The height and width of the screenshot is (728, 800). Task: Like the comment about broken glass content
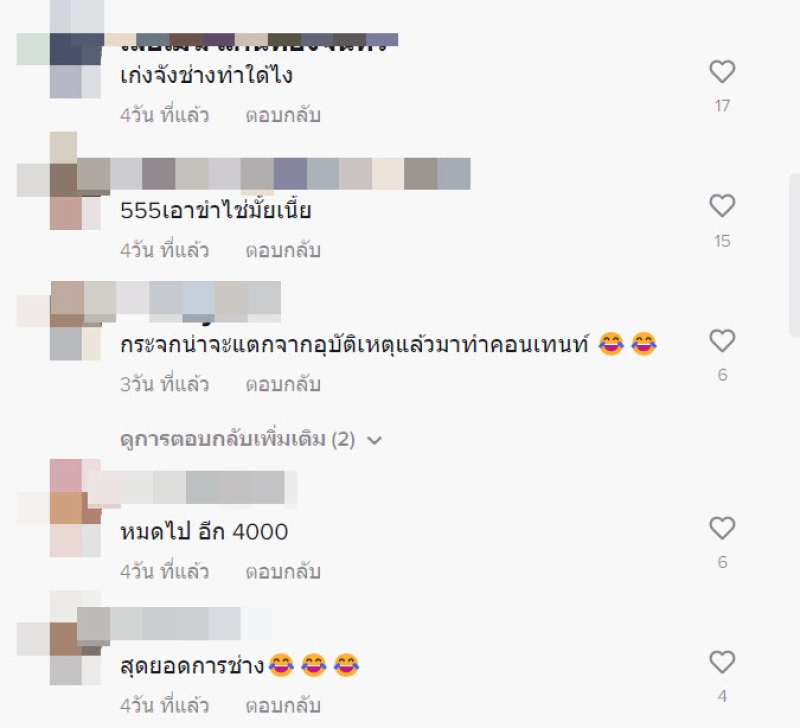click(x=722, y=341)
